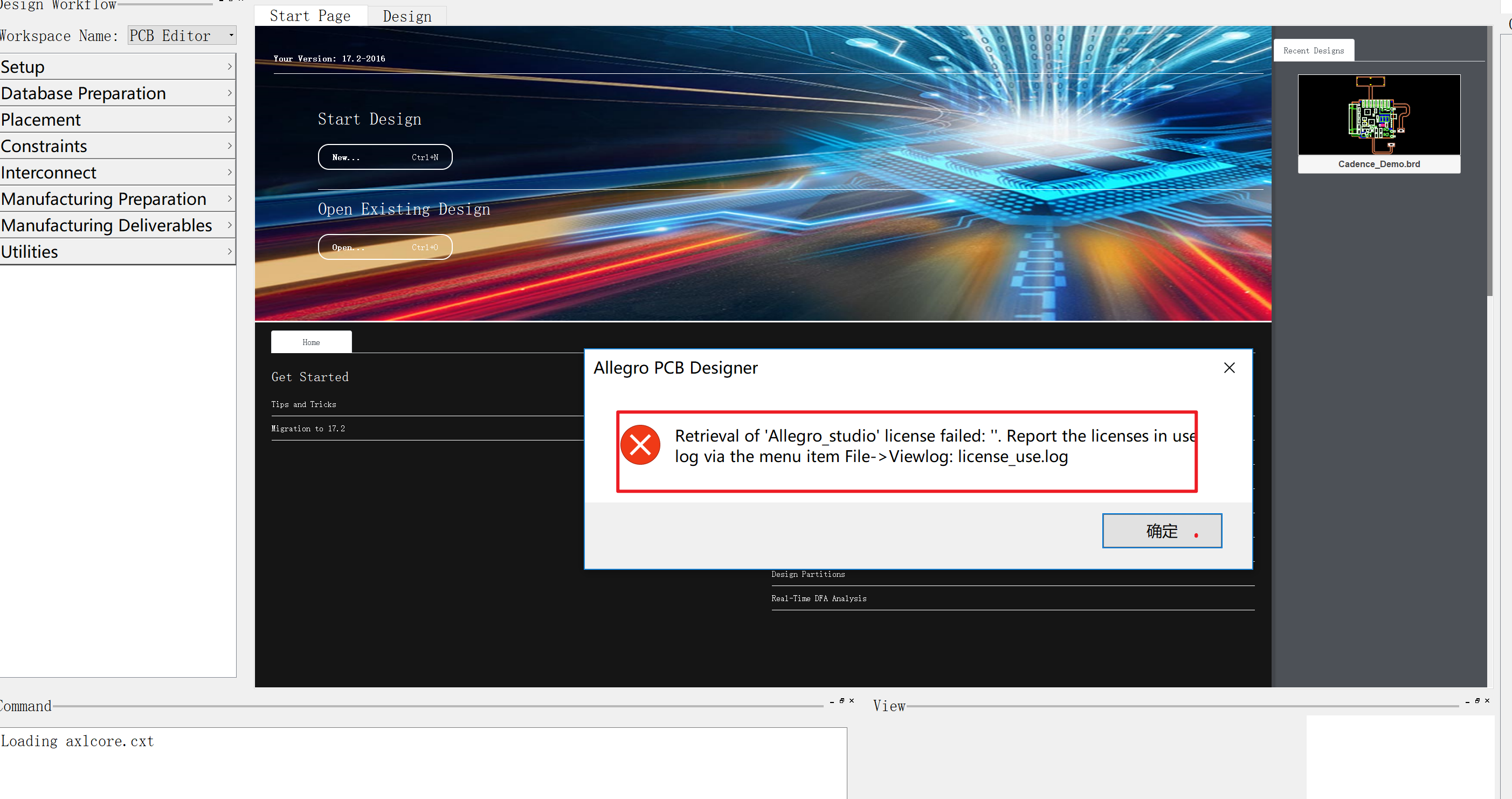This screenshot has width=1512, height=799.
Task: Switch to the Design tab
Action: point(407,16)
